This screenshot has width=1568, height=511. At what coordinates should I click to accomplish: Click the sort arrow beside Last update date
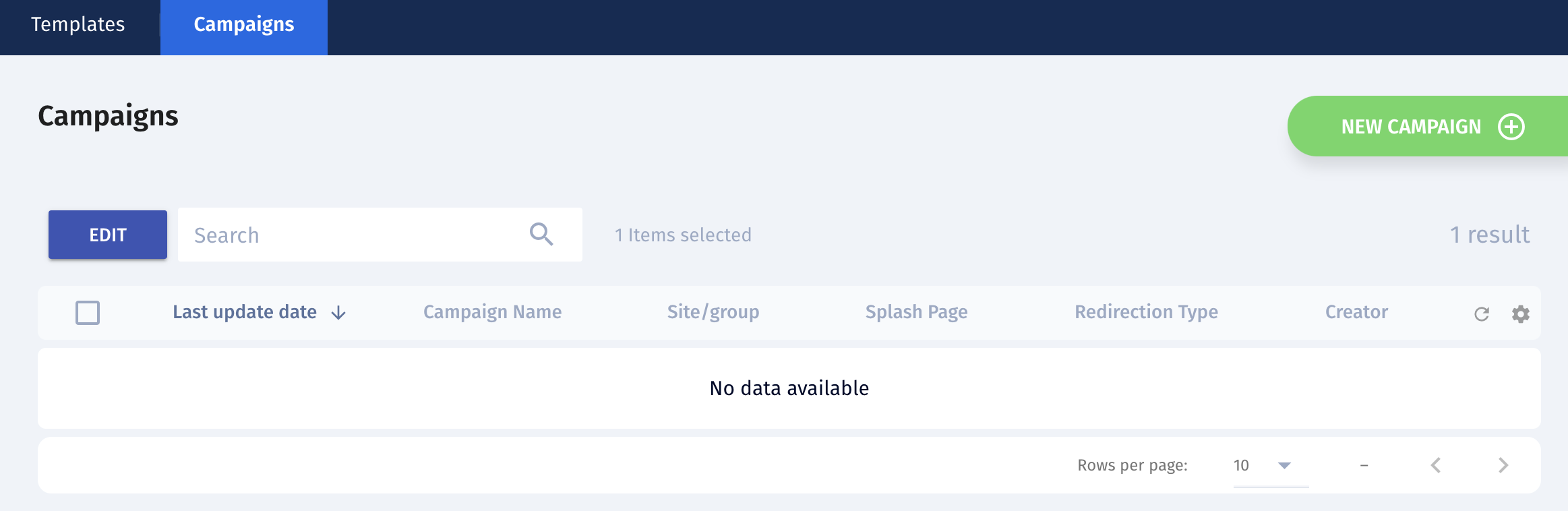338,313
